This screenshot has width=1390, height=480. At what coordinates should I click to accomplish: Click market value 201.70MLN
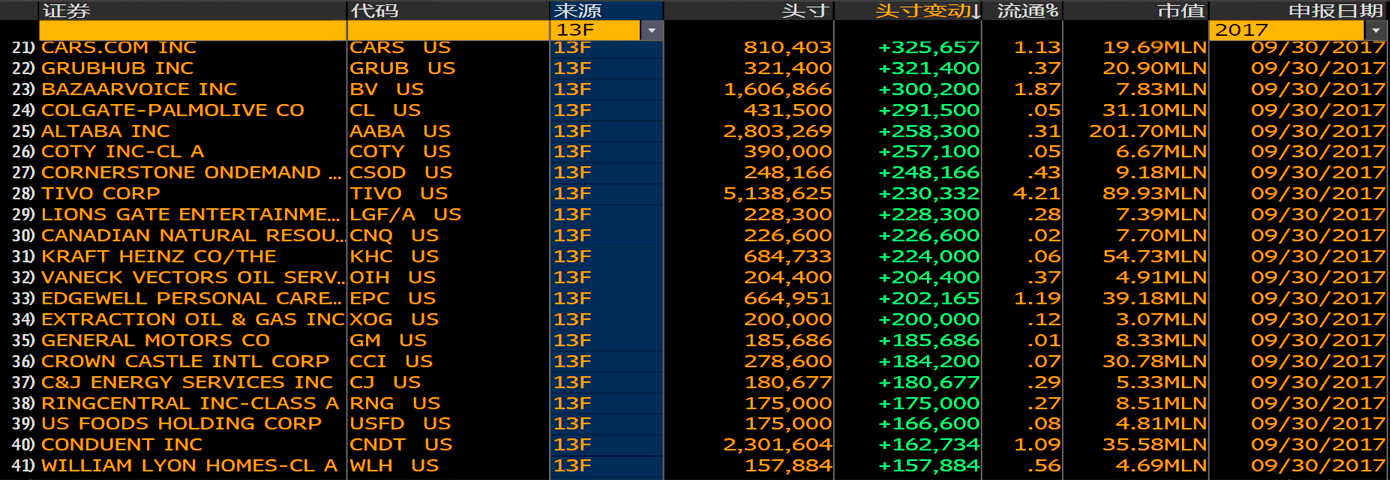(1148, 131)
